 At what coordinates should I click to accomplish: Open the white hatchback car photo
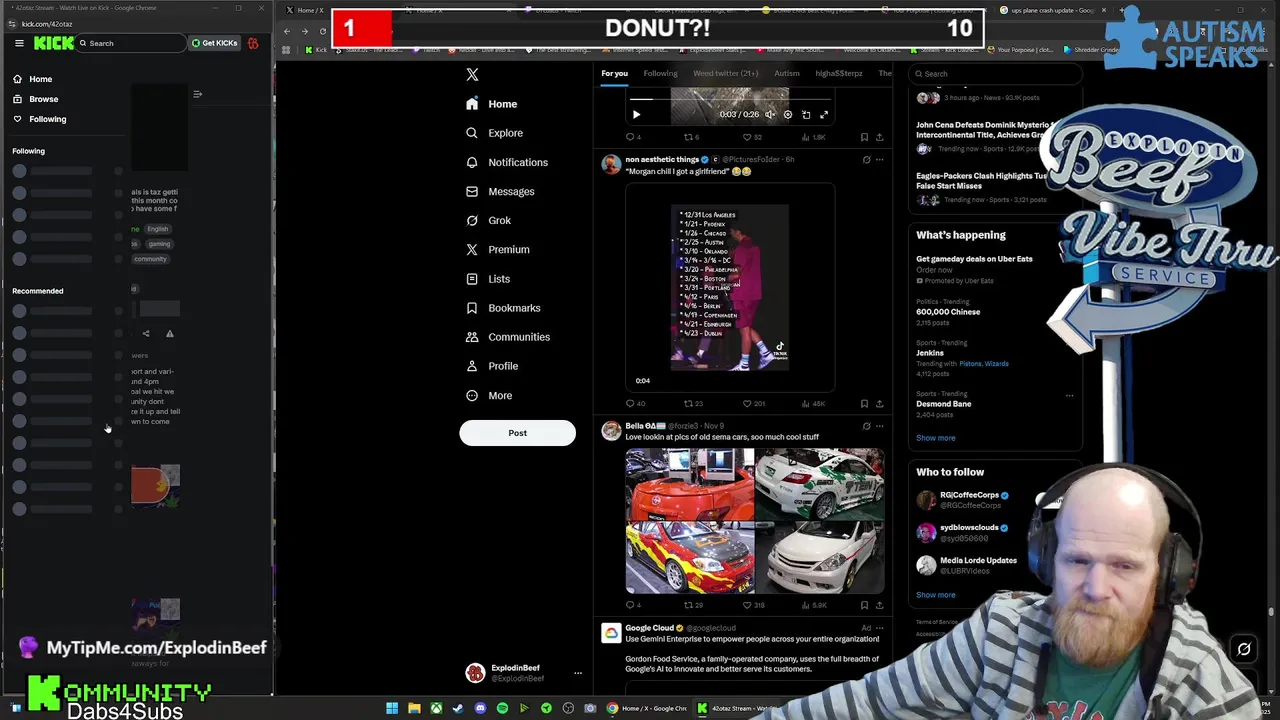tap(820, 558)
